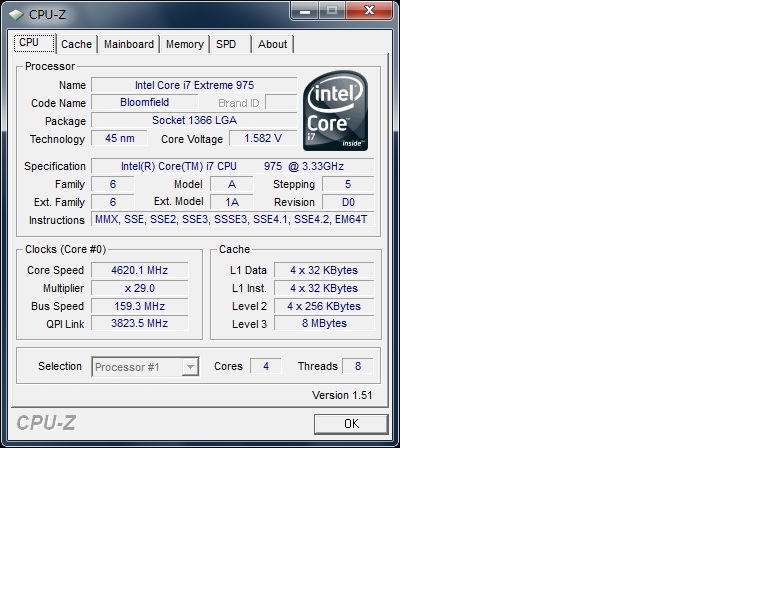Screen dimensions: 768x614
Task: Click the Specification field value
Action: tap(233, 166)
